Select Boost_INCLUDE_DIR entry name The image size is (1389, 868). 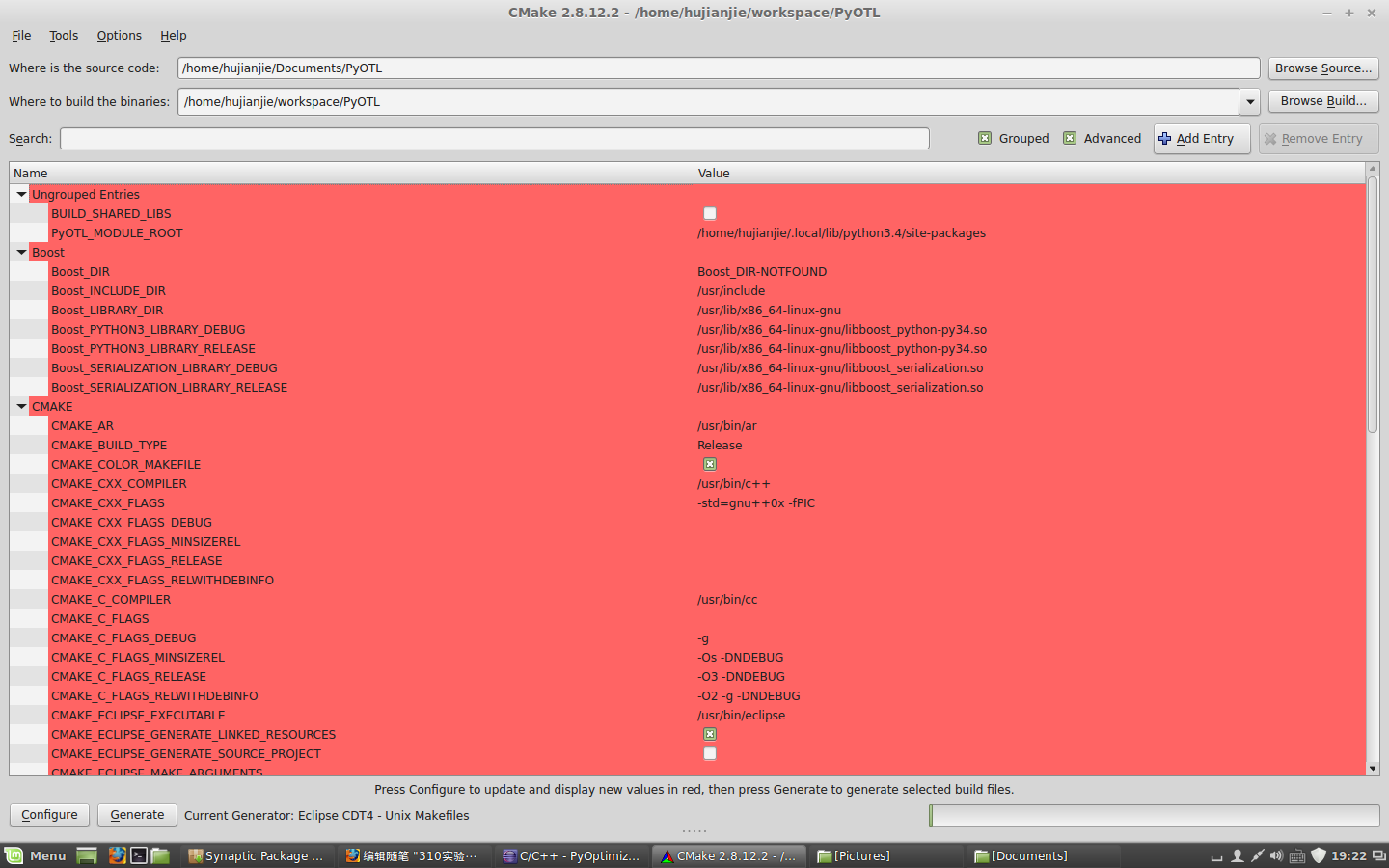pyautogui.click(x=109, y=291)
